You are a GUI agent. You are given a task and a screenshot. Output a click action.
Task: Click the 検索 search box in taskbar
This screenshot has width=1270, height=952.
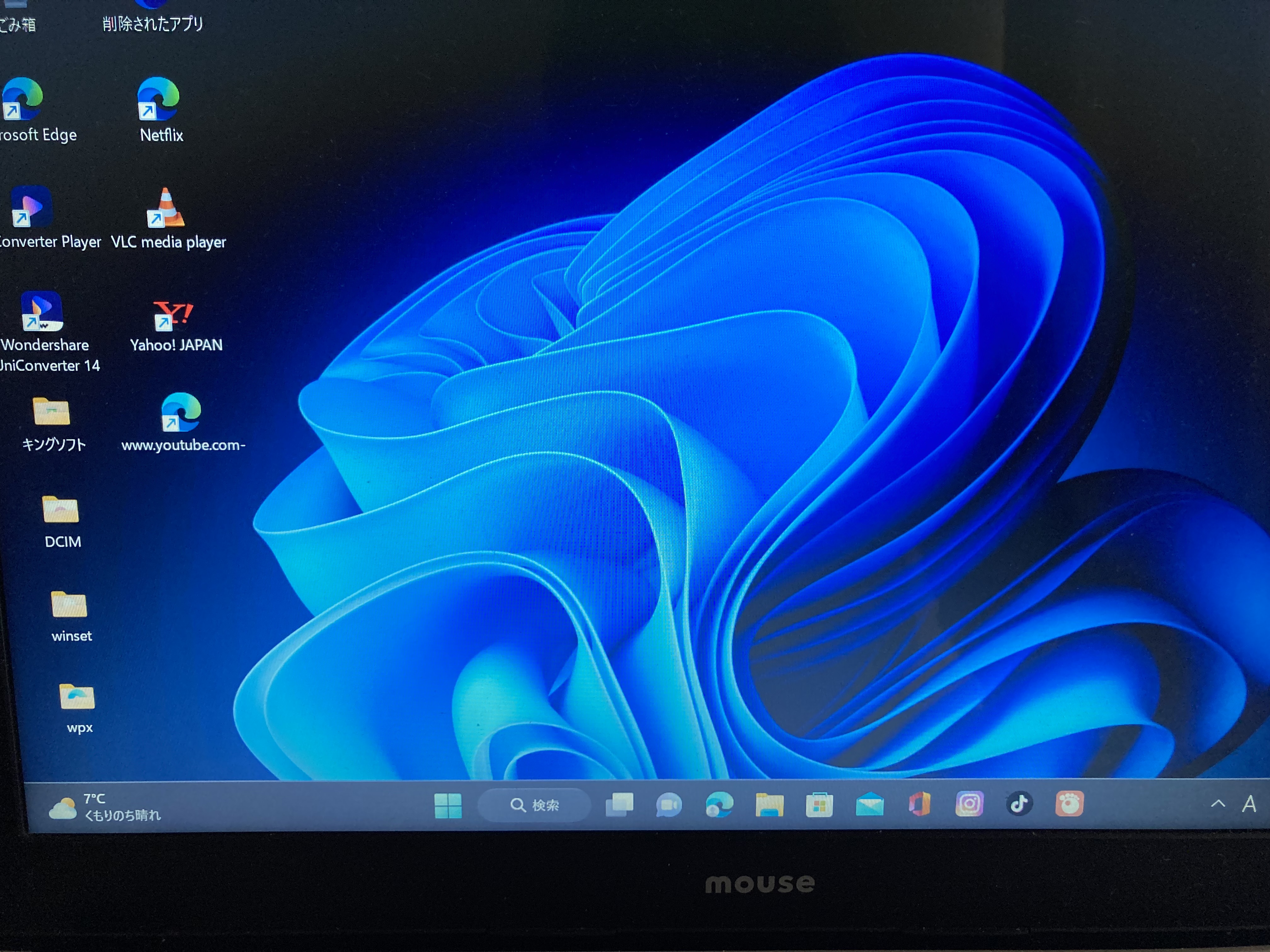pos(534,805)
